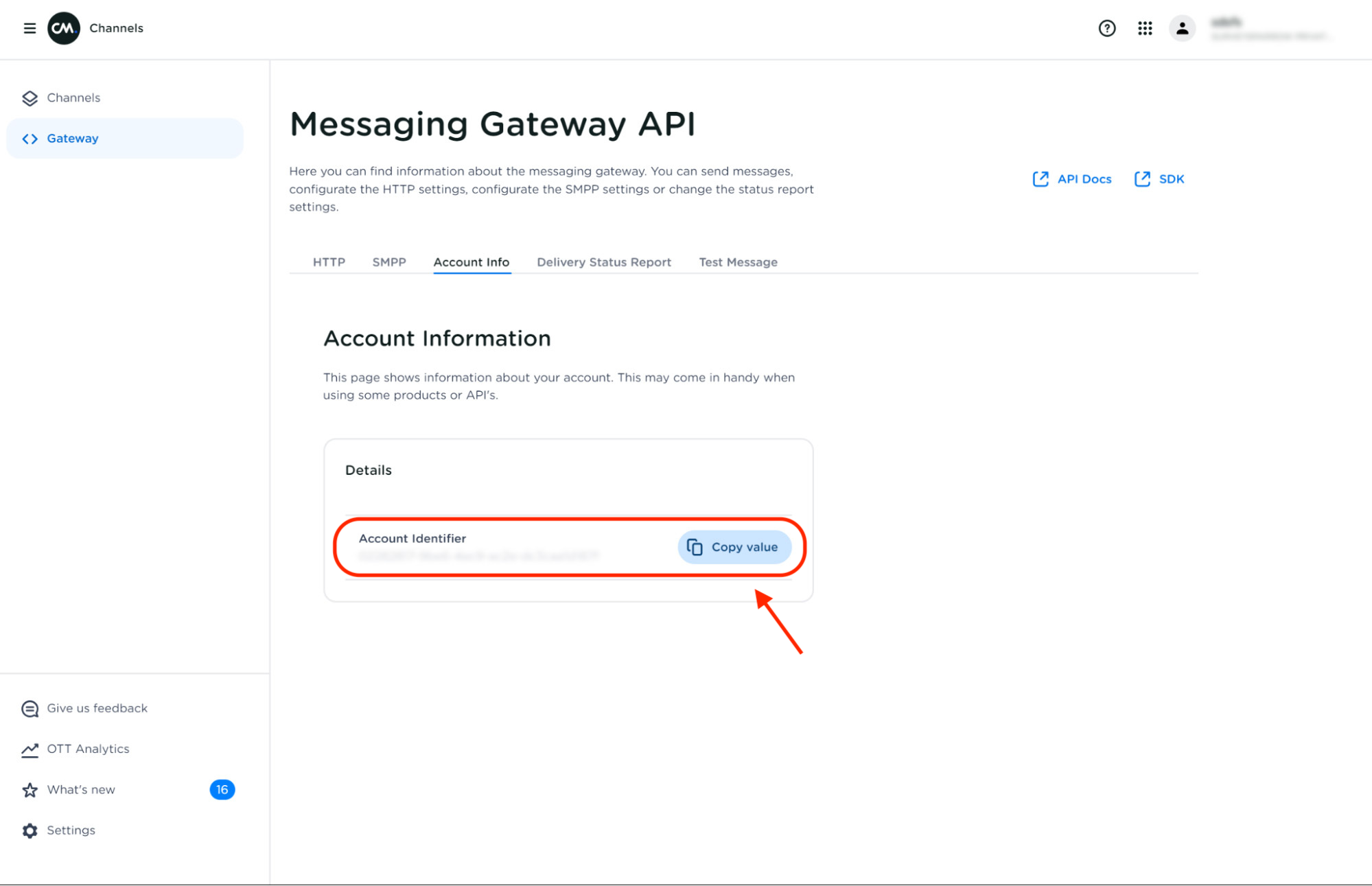The height and width of the screenshot is (886, 1372).
Task: Open the API Docs external link
Action: [1072, 179]
